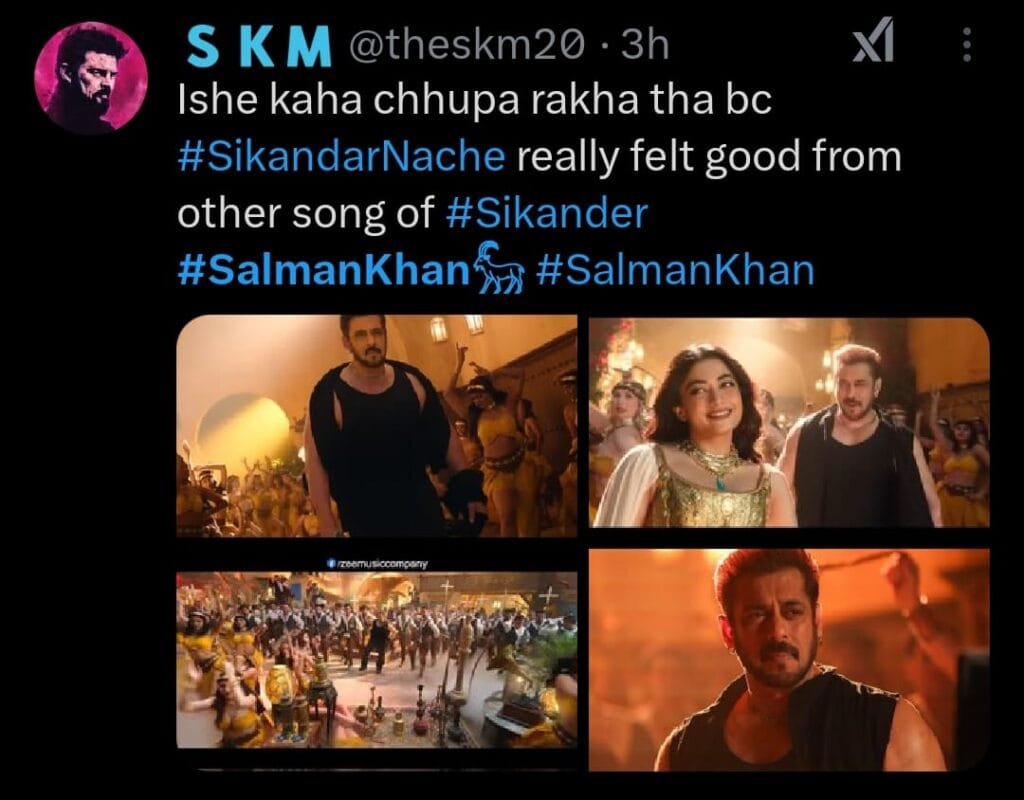The height and width of the screenshot is (800, 1024).
Task: View the top-left photo of man in black vest
Action: [377, 426]
